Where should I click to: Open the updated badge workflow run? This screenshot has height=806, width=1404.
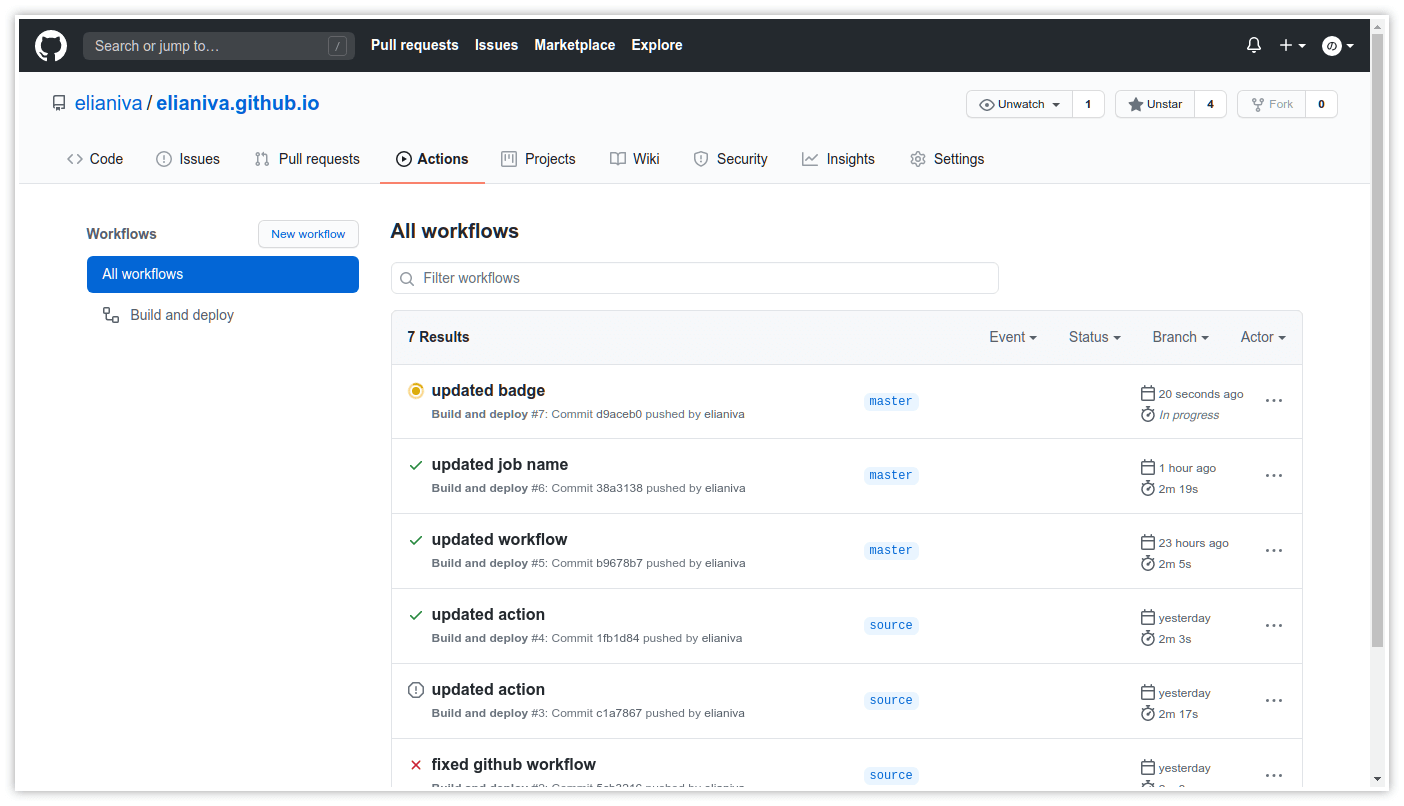tap(488, 390)
